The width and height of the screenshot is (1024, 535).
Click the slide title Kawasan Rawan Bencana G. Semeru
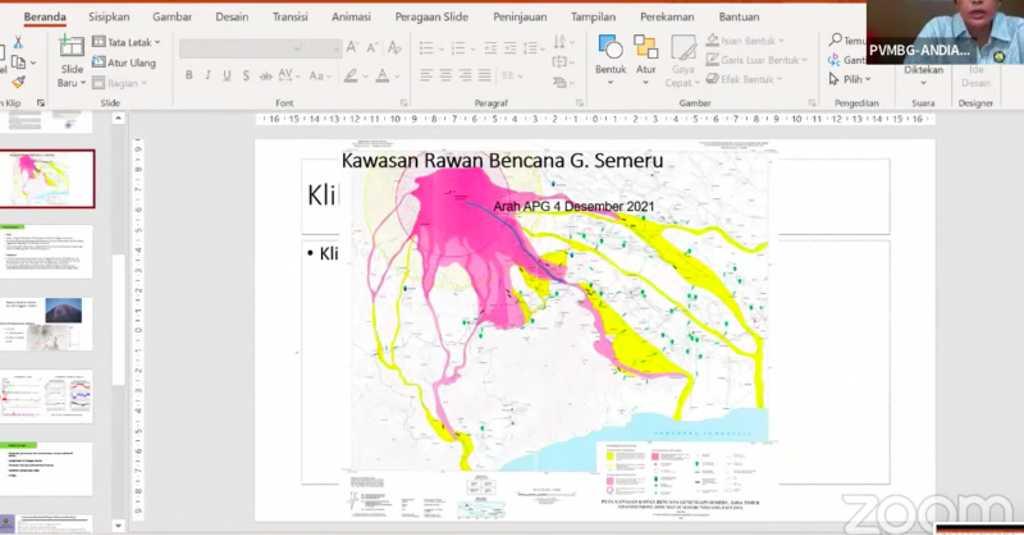coord(502,161)
